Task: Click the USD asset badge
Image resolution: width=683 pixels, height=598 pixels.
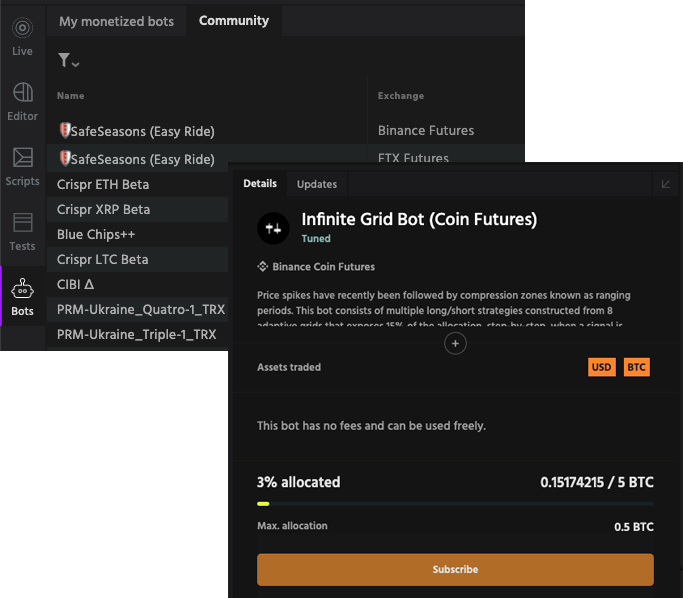Action: (x=602, y=367)
